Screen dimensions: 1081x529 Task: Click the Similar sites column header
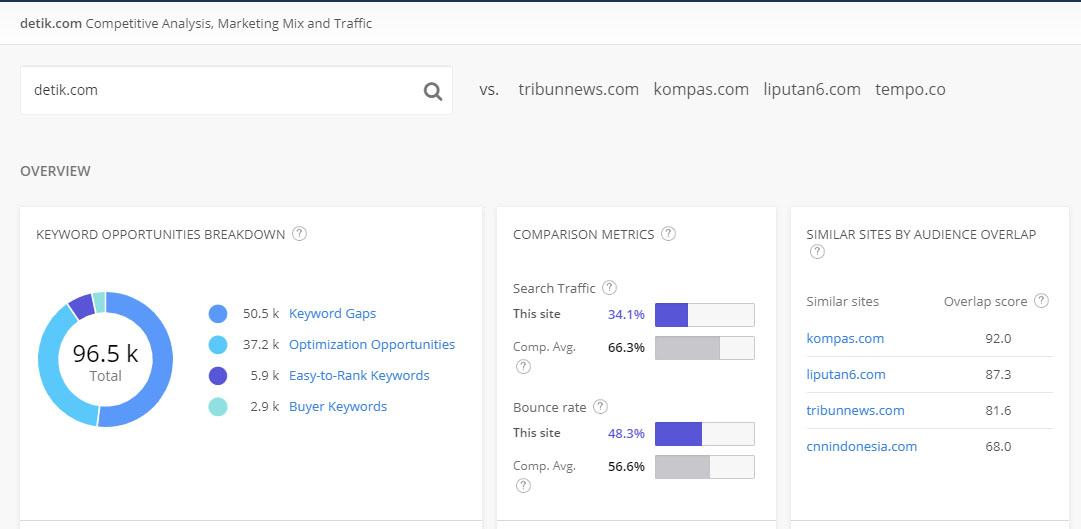point(842,301)
